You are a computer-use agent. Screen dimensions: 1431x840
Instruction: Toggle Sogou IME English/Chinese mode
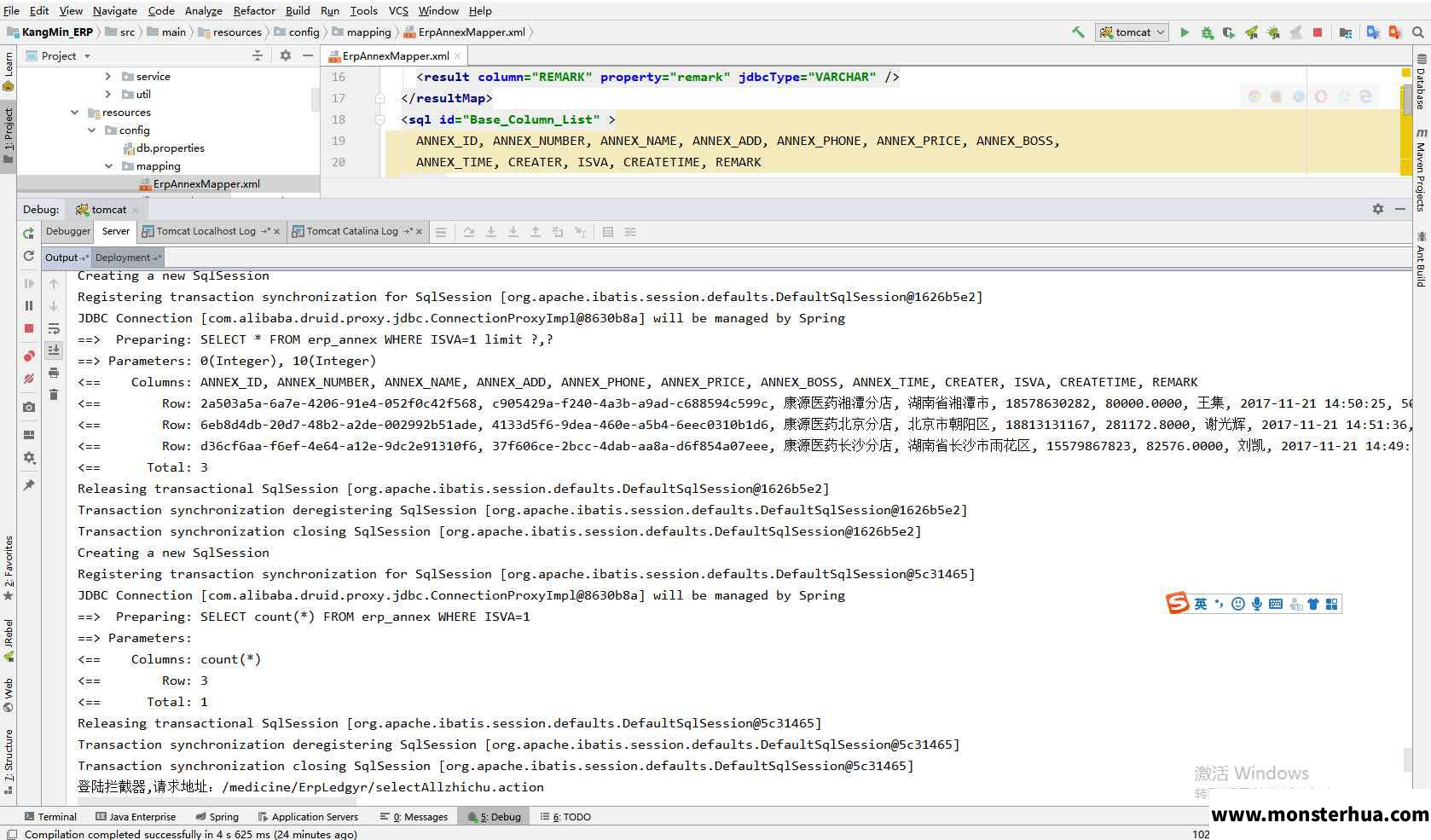point(1201,604)
